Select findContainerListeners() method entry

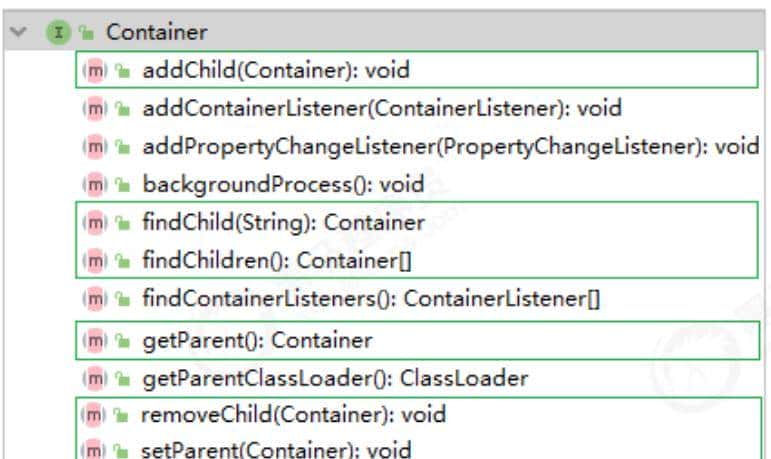coord(371,298)
